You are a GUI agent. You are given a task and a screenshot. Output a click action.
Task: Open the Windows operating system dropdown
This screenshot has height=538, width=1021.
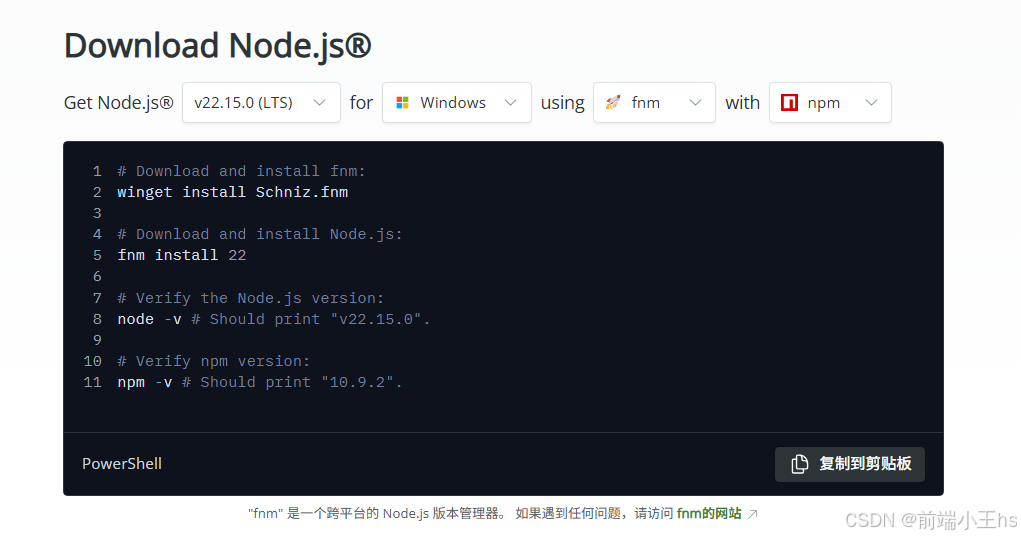tap(456, 102)
